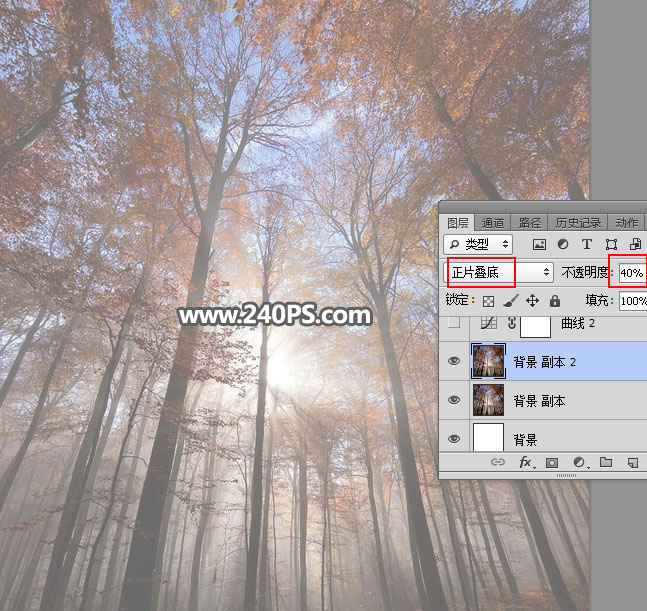Screen dimensions: 647x611
Task: Switch to the 历史记录 tab
Action: coord(578,223)
